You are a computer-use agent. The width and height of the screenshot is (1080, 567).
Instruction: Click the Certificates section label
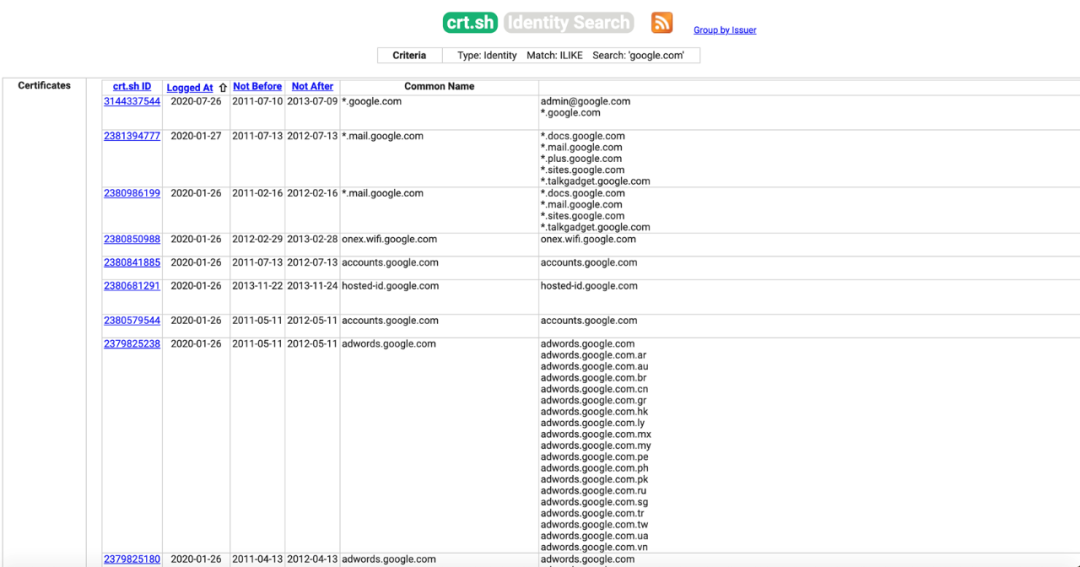[44, 85]
